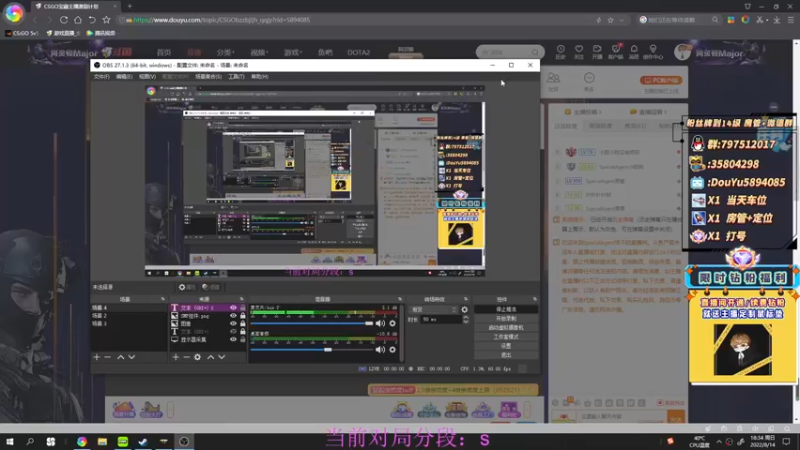Image resolution: width=800 pixels, height=450 pixels.
Task: Open the OBS Studio taskbar icon
Action: [184, 442]
